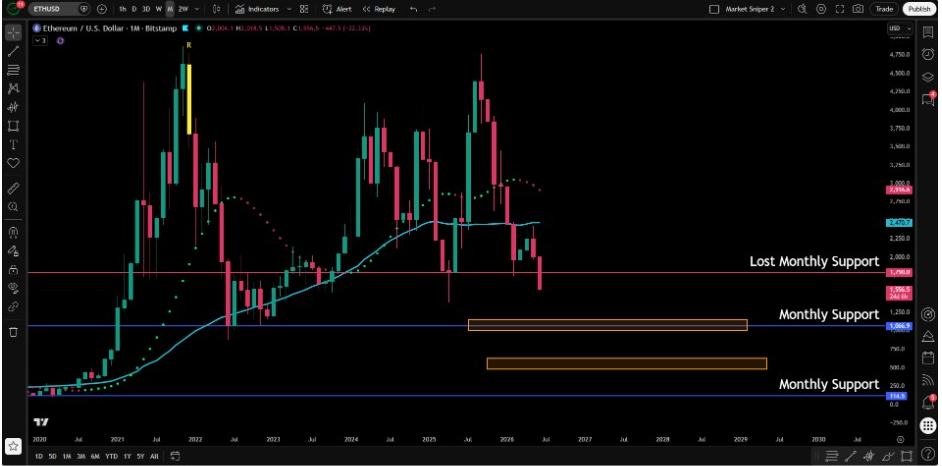Add a symbol to compare

click(x=102, y=9)
